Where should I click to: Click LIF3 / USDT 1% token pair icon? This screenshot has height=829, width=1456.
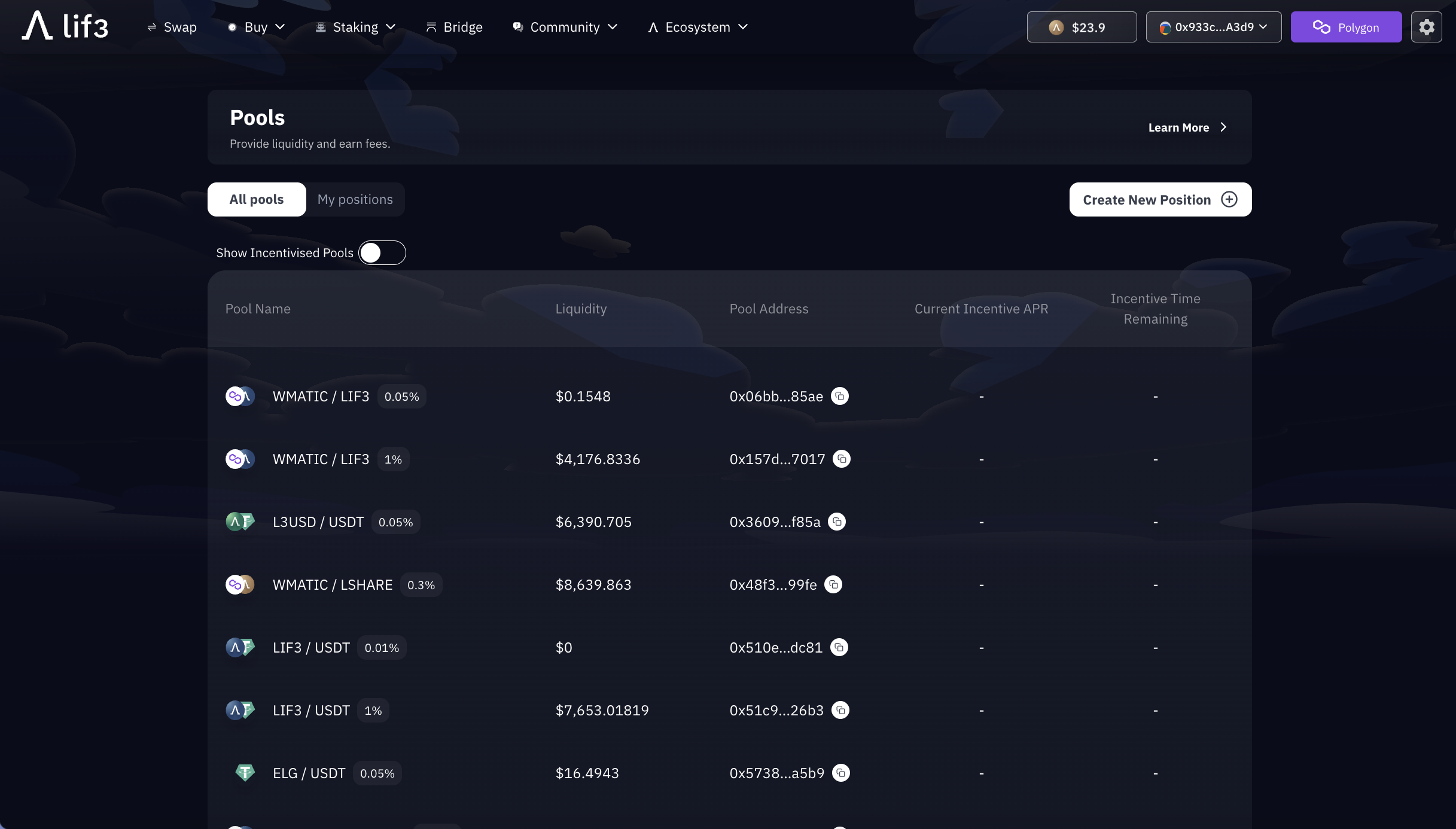(x=240, y=710)
